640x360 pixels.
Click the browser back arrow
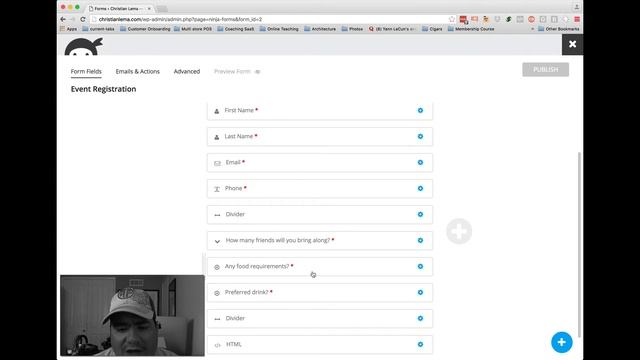[63, 19]
